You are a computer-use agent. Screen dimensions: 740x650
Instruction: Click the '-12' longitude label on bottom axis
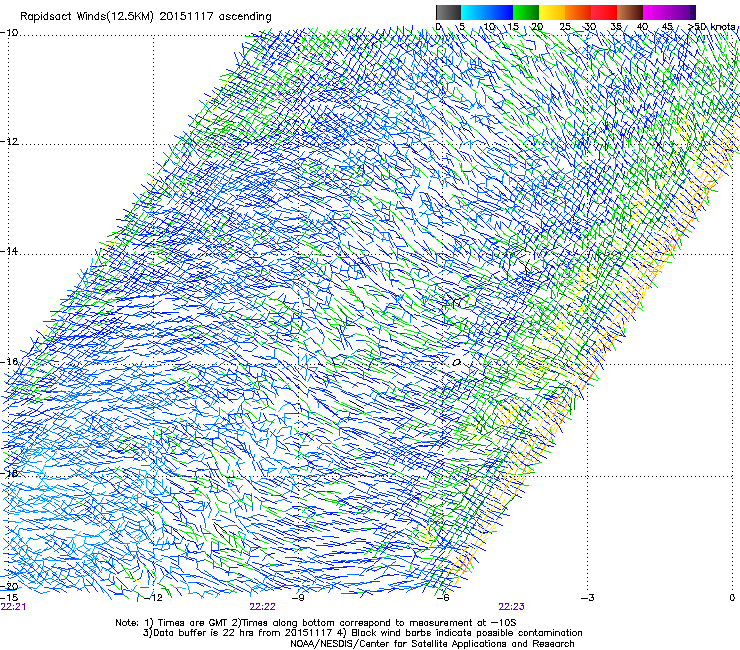153,598
